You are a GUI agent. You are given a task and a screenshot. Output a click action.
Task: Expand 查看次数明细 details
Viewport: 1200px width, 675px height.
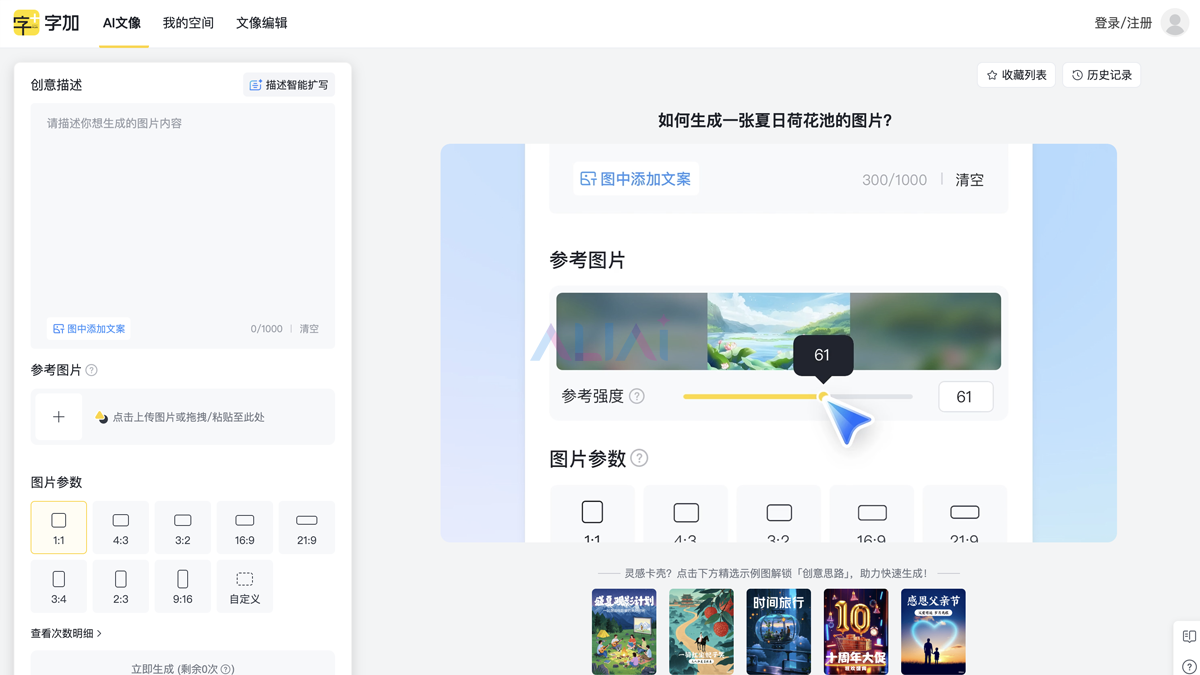66,633
